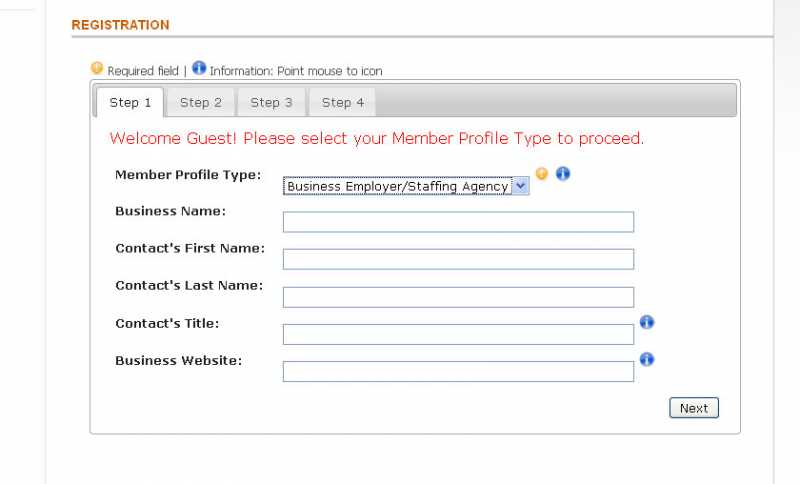Click the REGISTRATION heading

pos(120,25)
